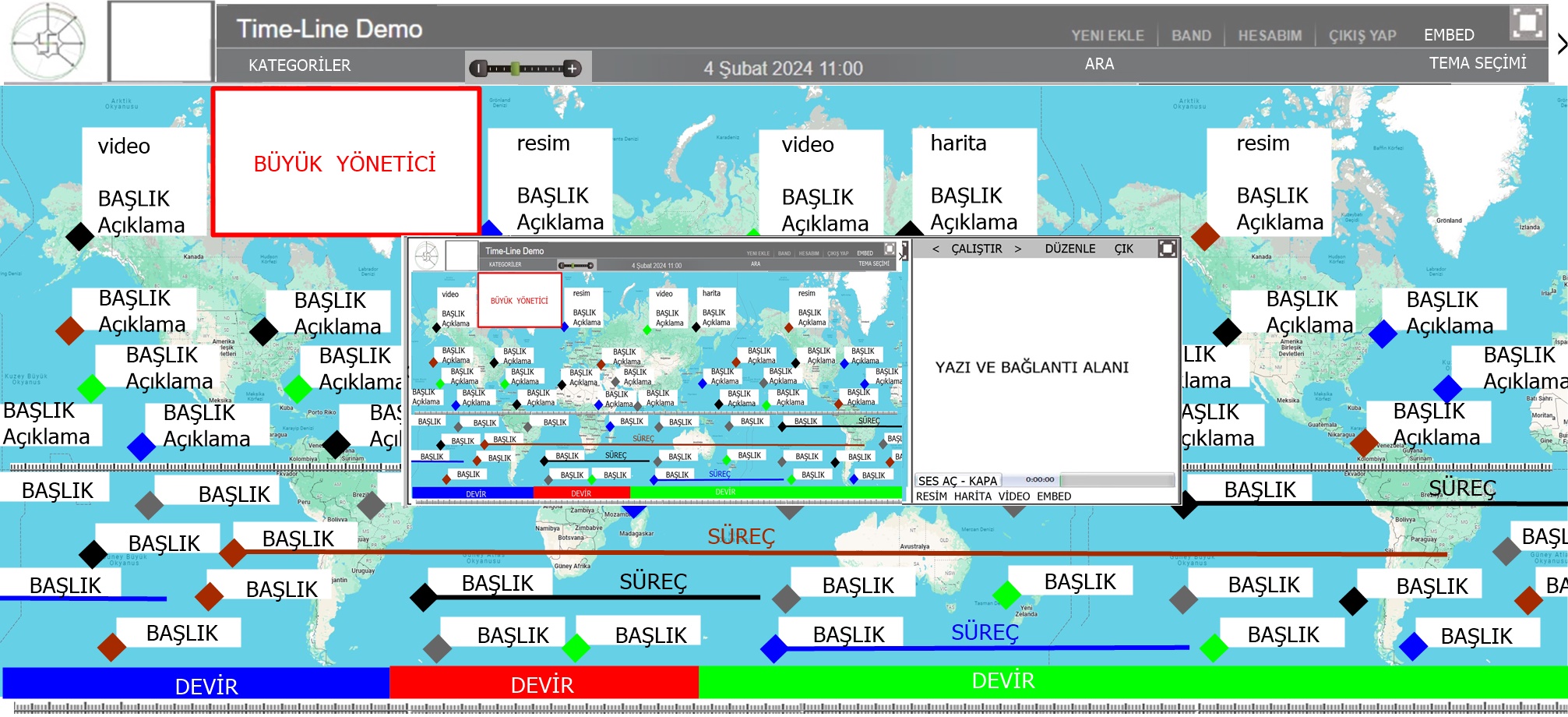This screenshot has height=717, width=1568.
Task: Click the fullscreen icon in the top header
Action: (x=1527, y=23)
